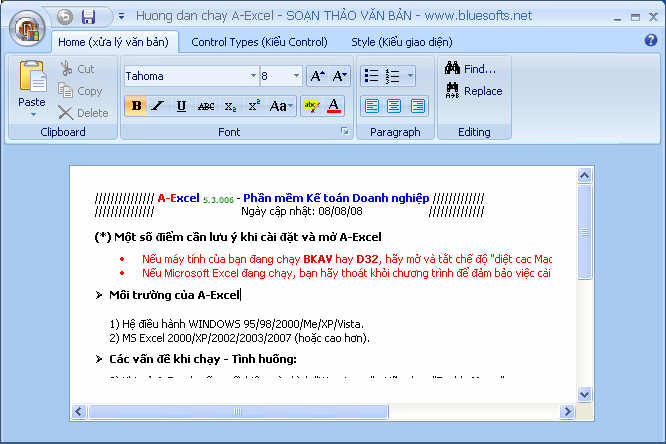The image size is (666, 444).
Task: Click the line 'Hệ điều hành WINDOWS 95/98/2000/Me/XP/Vista'
Action: (237, 324)
